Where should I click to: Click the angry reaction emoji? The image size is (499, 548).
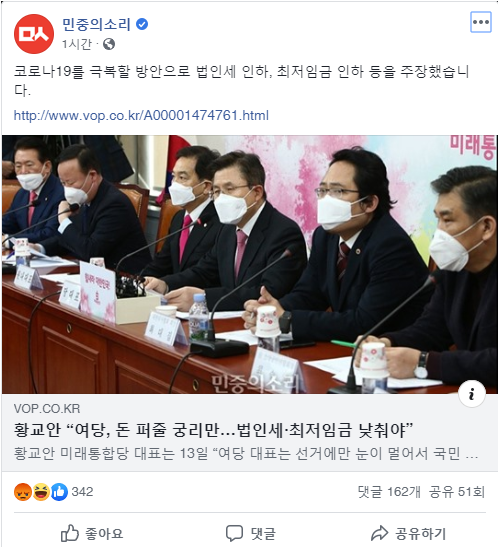tap(23, 492)
